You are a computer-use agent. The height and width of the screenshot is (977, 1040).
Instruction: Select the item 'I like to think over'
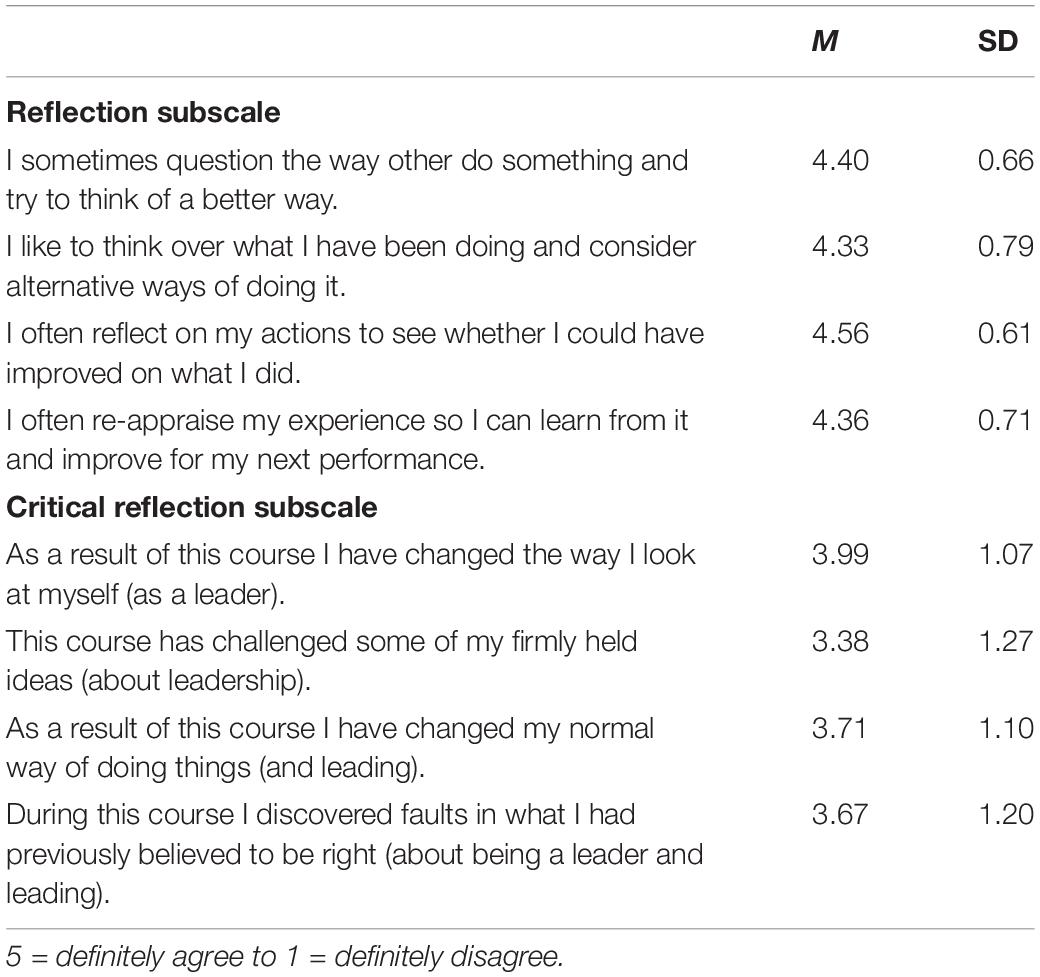click(351, 266)
